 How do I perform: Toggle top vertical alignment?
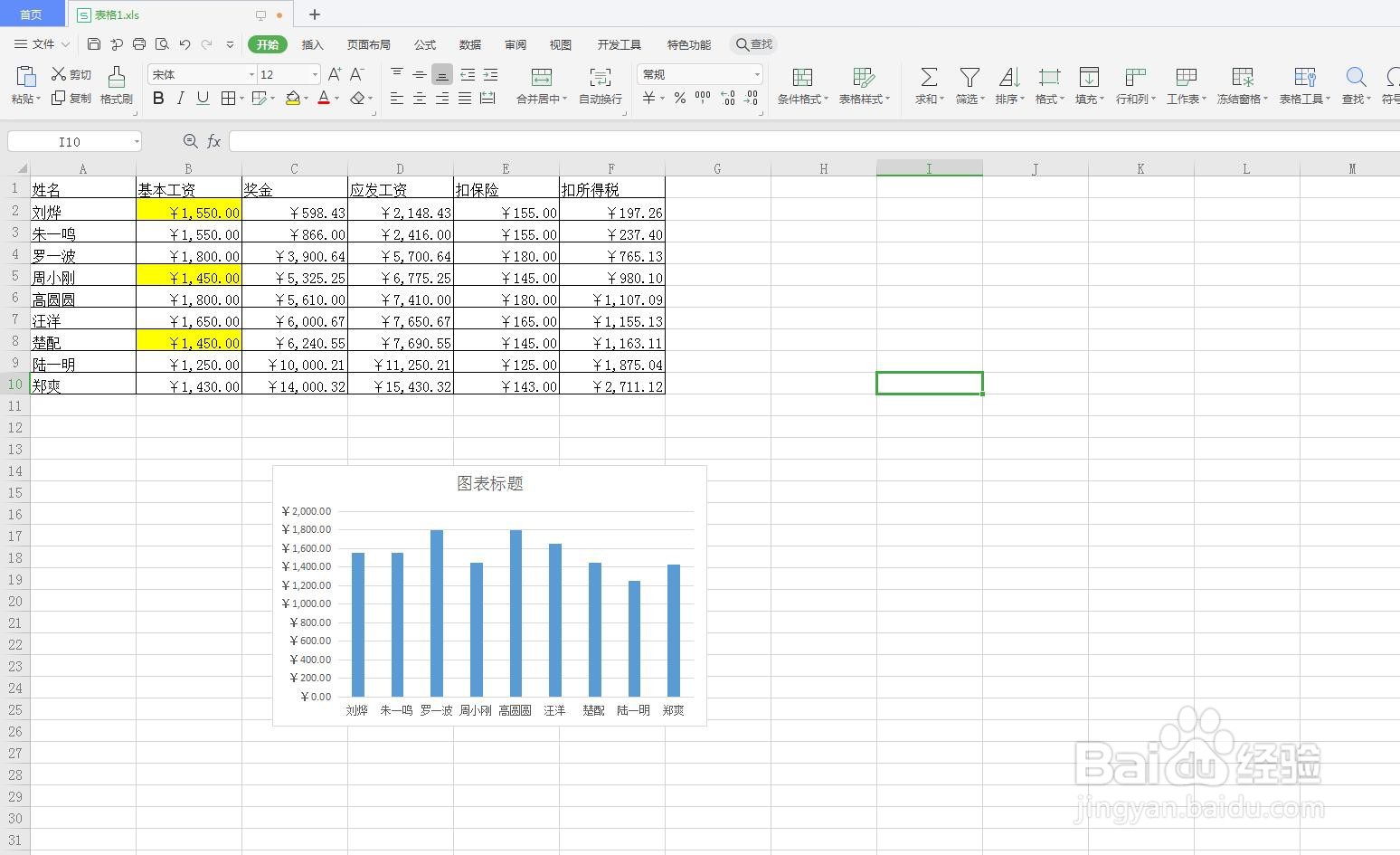click(x=397, y=74)
